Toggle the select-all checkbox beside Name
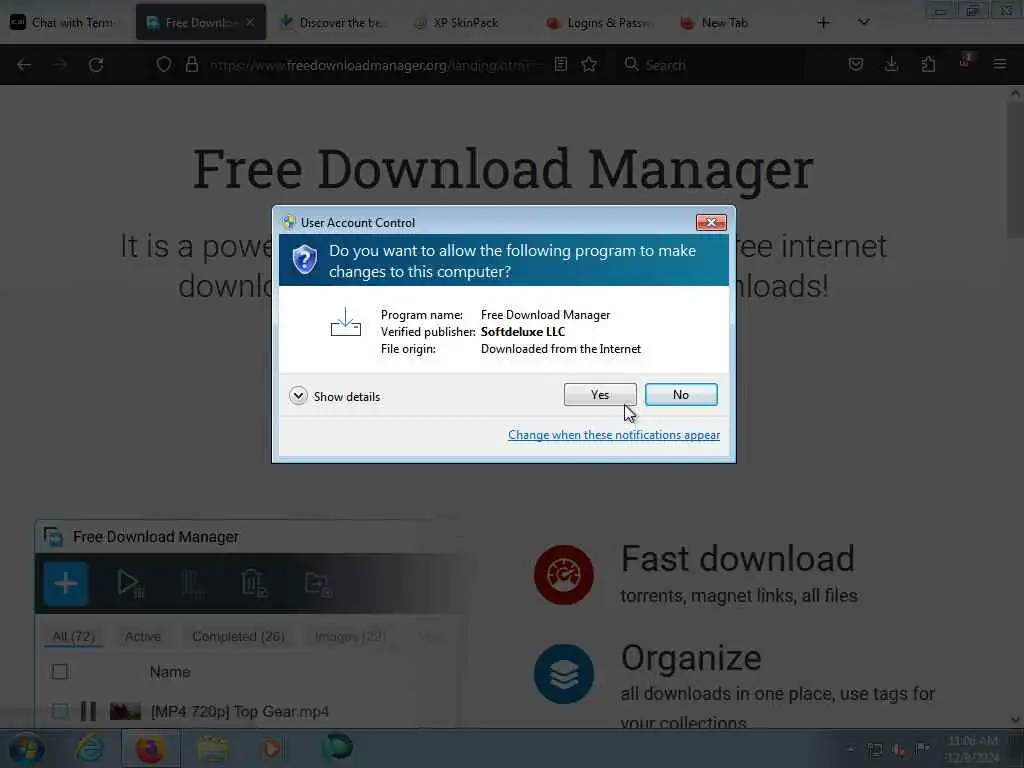This screenshot has width=1024, height=768. (60, 671)
